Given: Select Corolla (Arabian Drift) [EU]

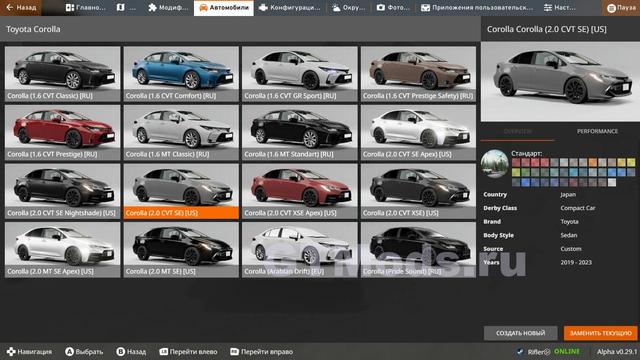Looking at the screenshot, I should [300, 249].
